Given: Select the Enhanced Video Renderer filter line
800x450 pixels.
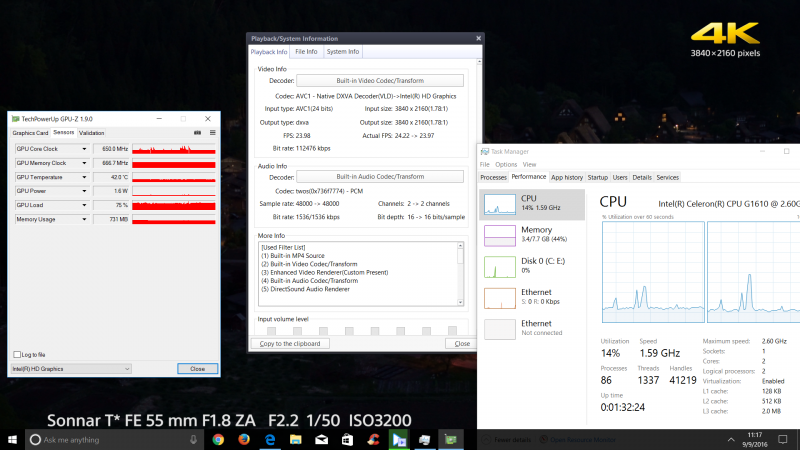Looking at the screenshot, I should coord(324,272).
